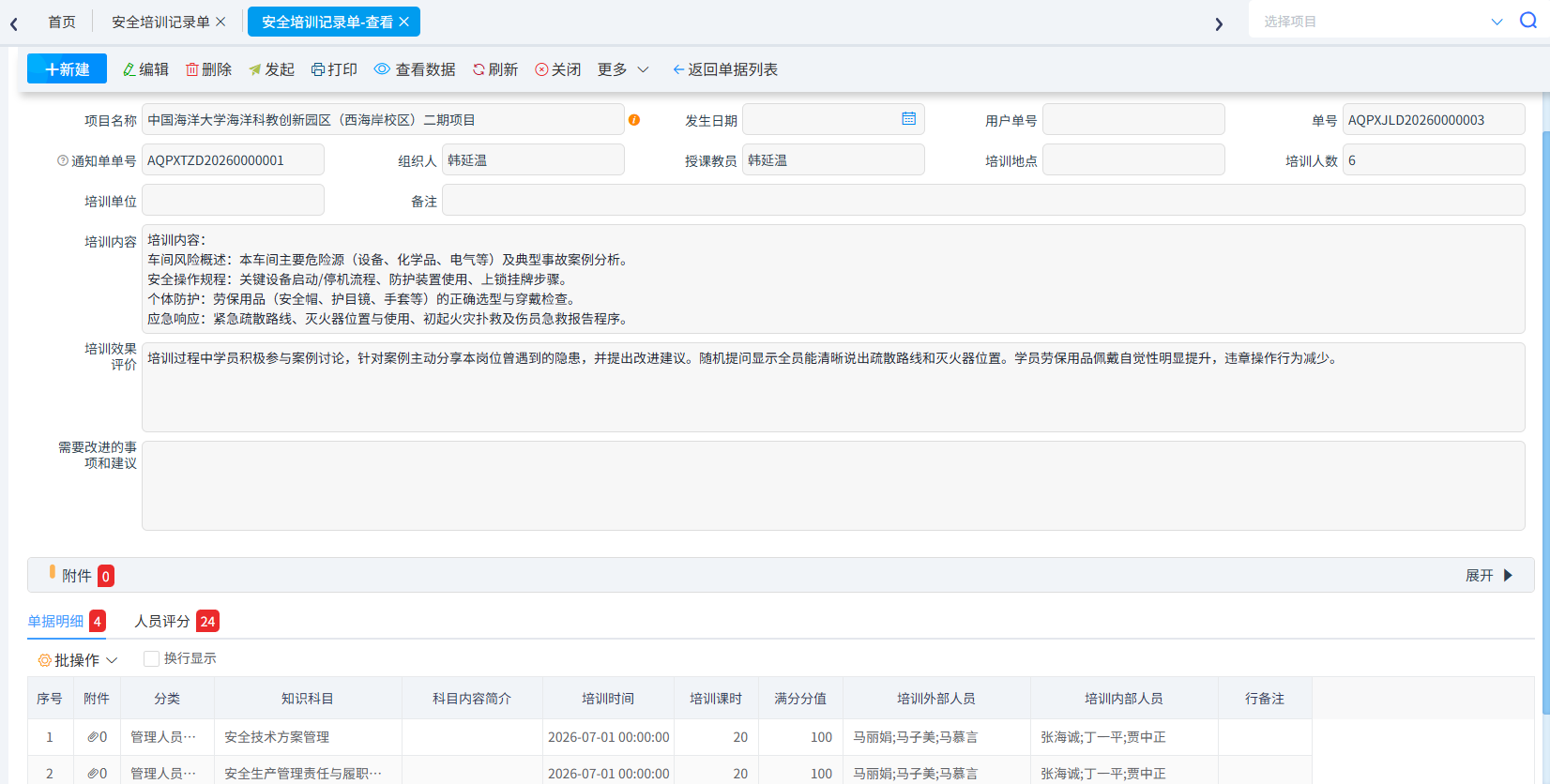Click the 培训时间 column header
This screenshot has height=784, width=1550.
point(608,698)
